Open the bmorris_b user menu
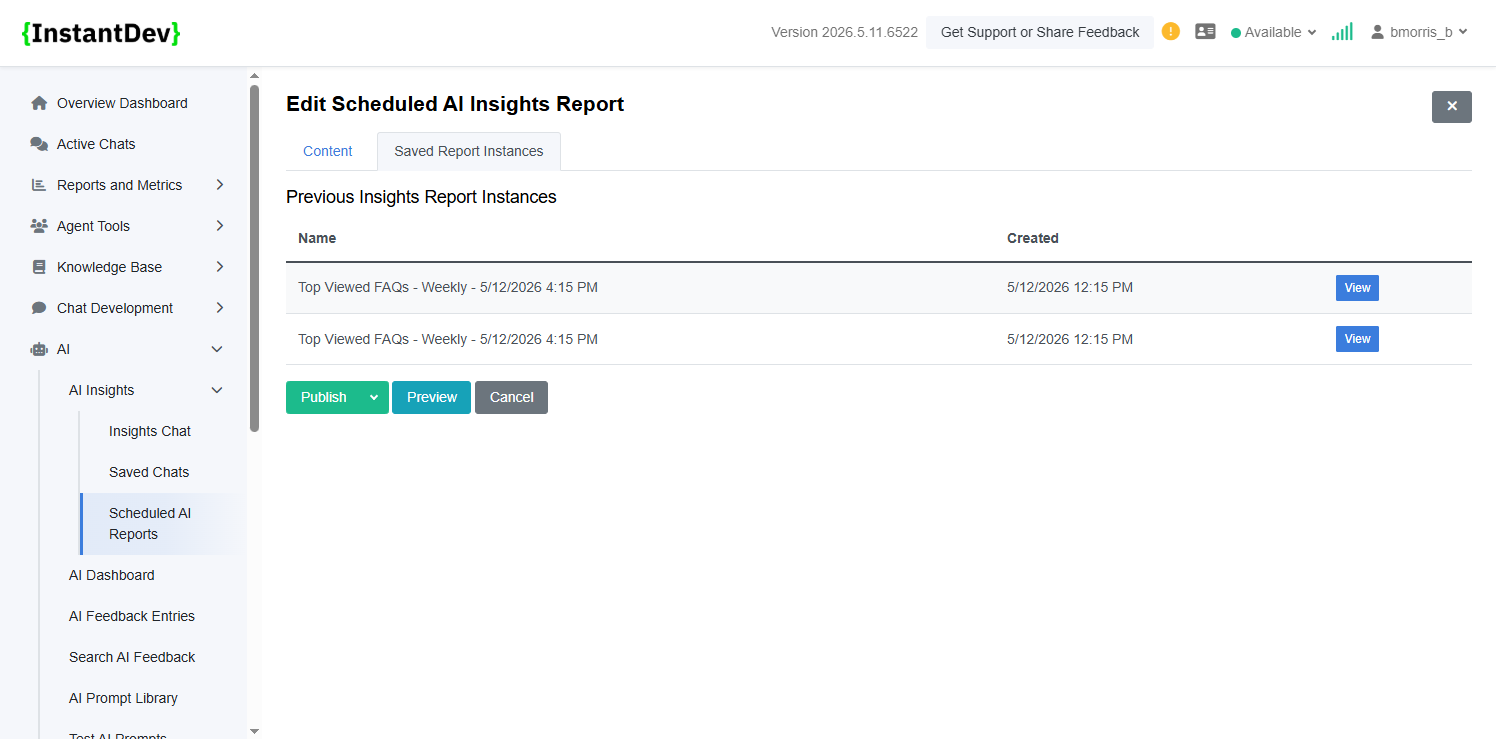The width and height of the screenshot is (1496, 739). 1418,32
